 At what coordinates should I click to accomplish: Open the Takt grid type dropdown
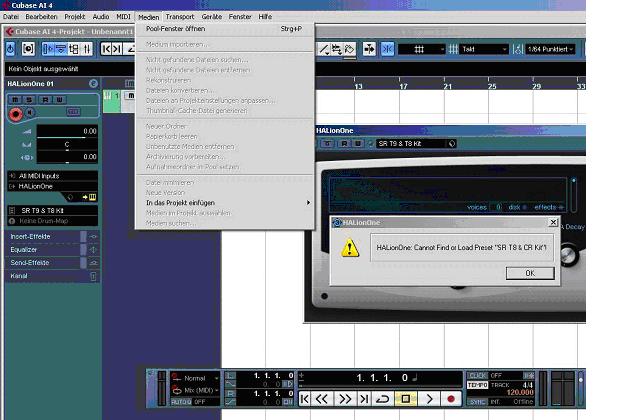484,49
